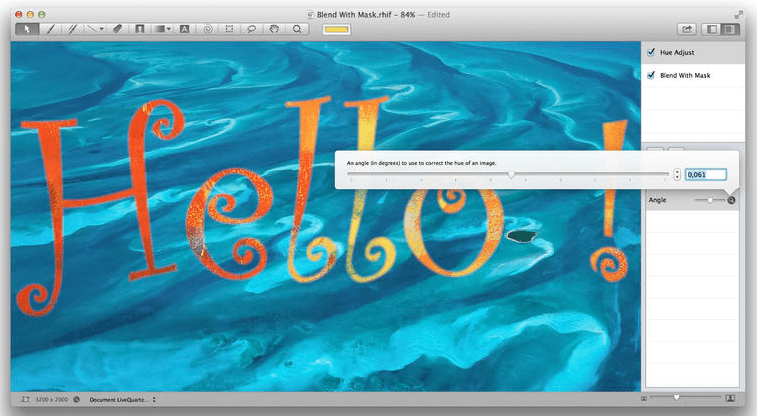This screenshot has width=757, height=416.
Task: Uncheck the Hue Adjust filter
Action: tap(651, 52)
